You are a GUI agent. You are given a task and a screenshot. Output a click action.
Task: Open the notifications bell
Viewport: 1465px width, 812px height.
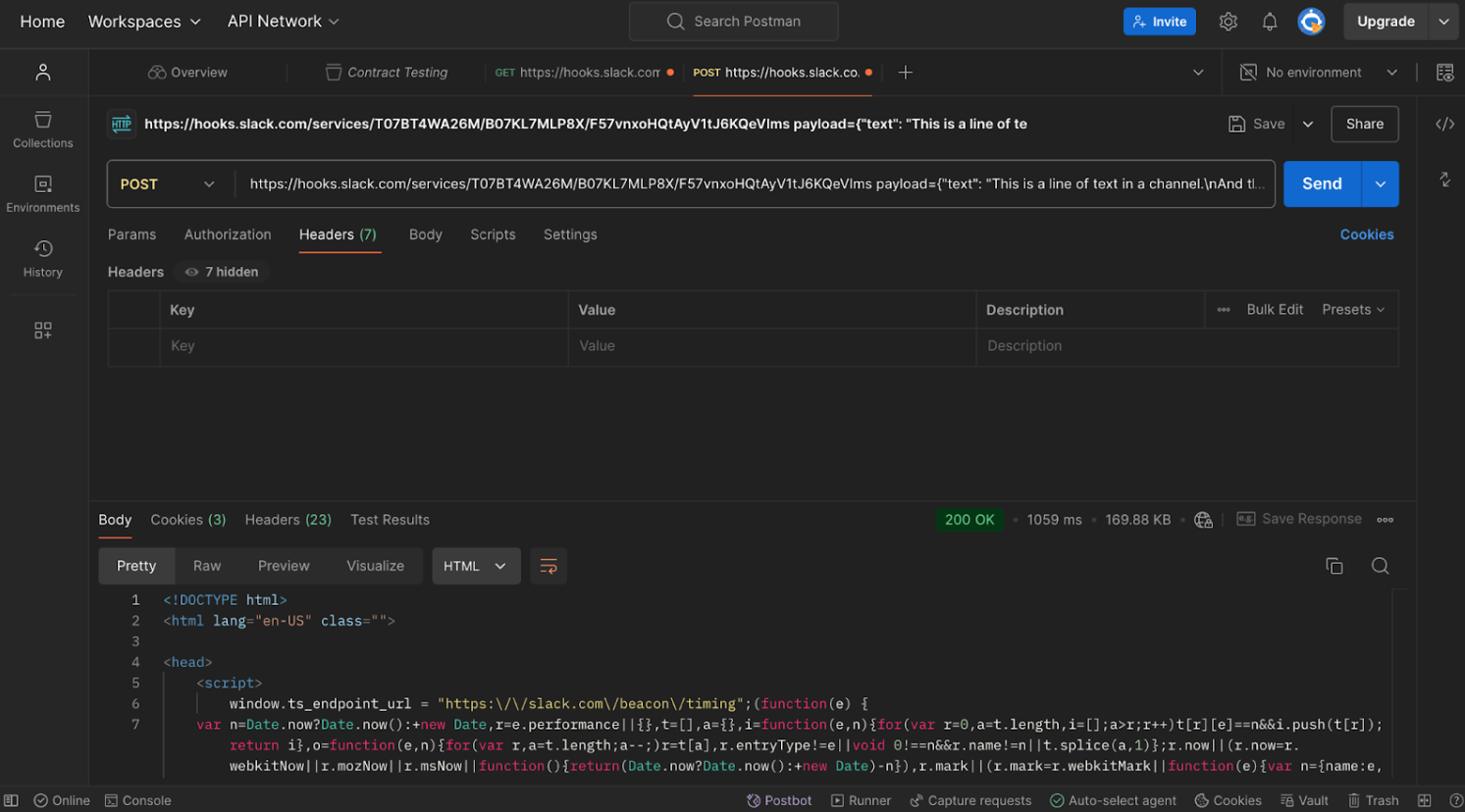pos(1270,22)
